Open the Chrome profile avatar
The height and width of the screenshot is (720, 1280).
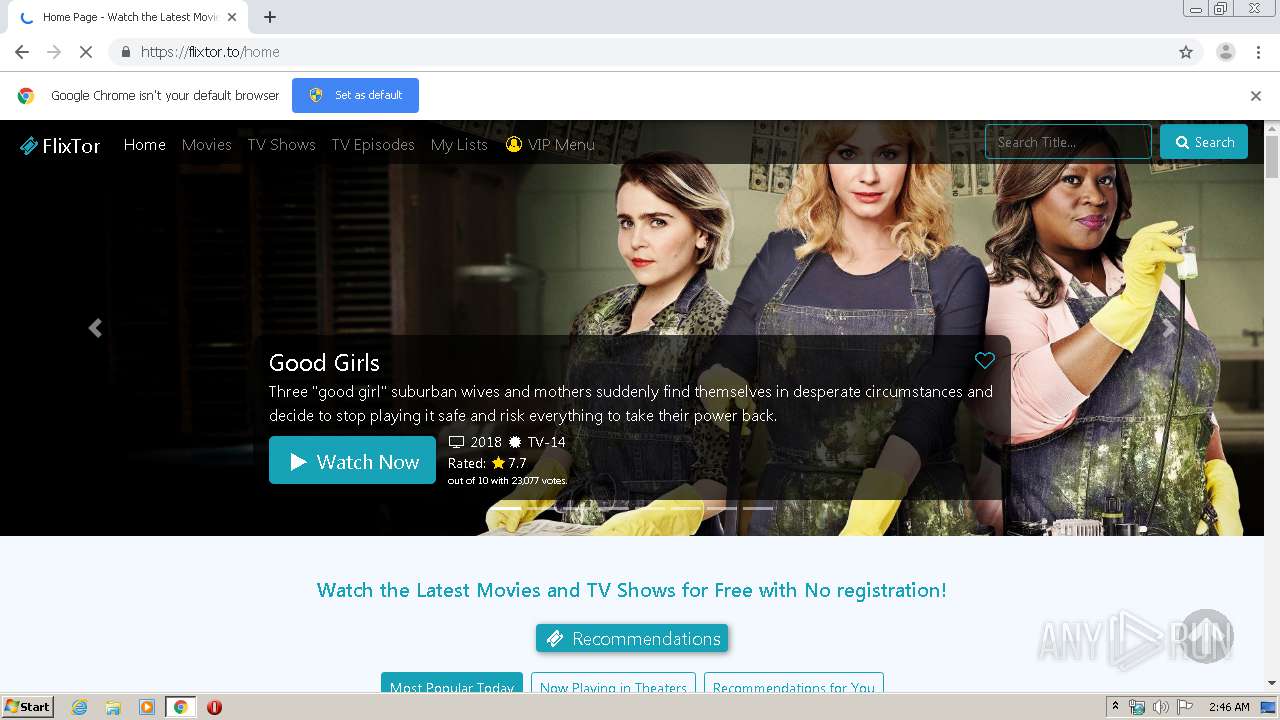click(1226, 52)
